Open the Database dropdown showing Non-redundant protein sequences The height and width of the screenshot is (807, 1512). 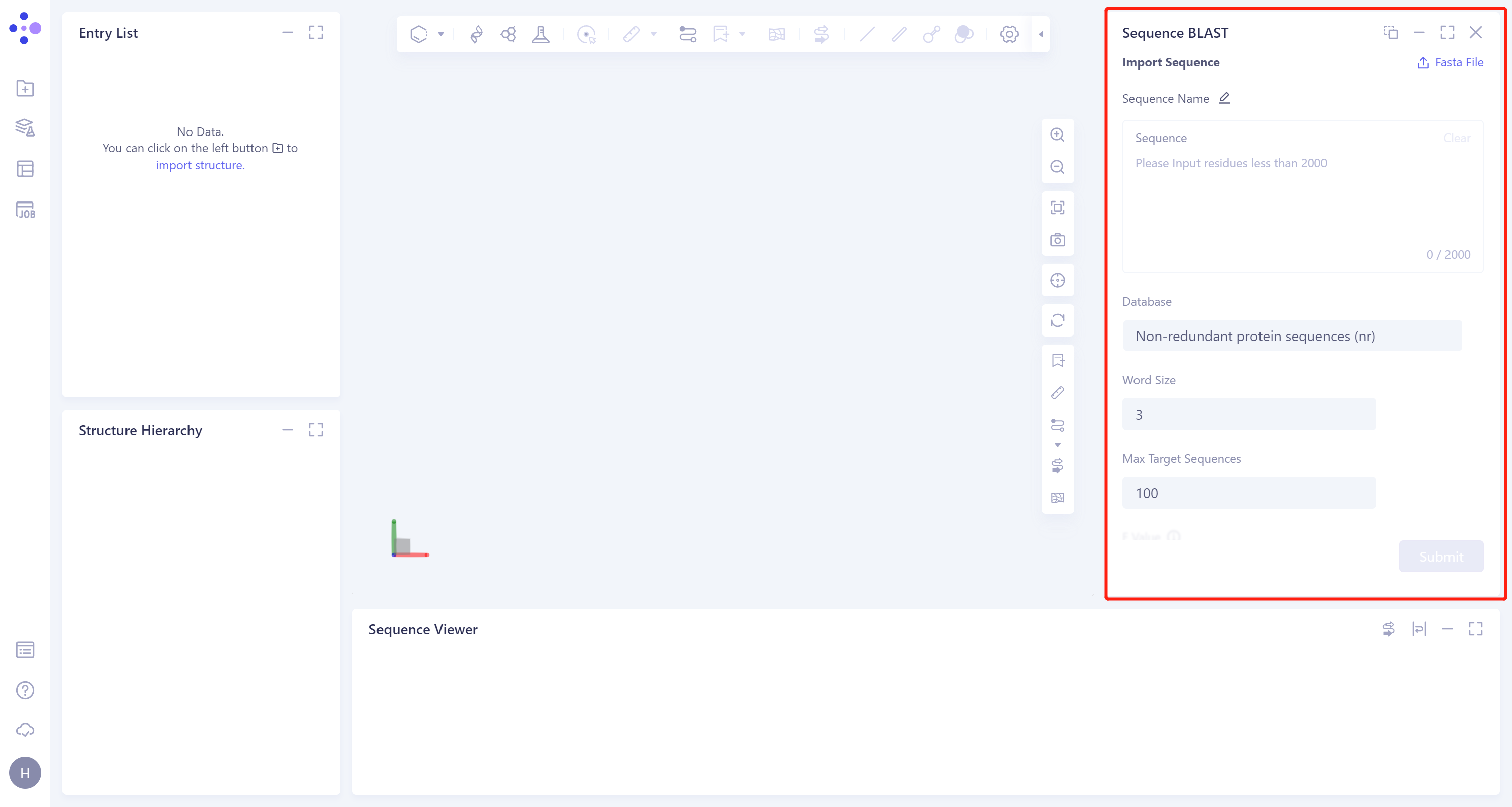click(x=1292, y=336)
